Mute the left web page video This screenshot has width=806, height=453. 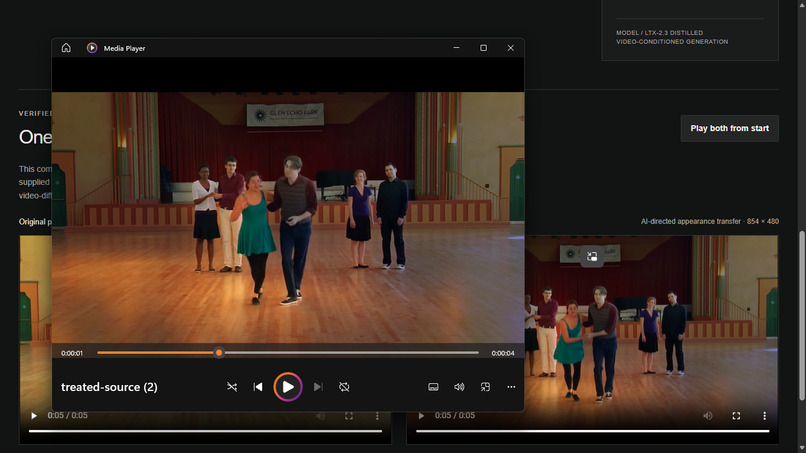(320, 415)
